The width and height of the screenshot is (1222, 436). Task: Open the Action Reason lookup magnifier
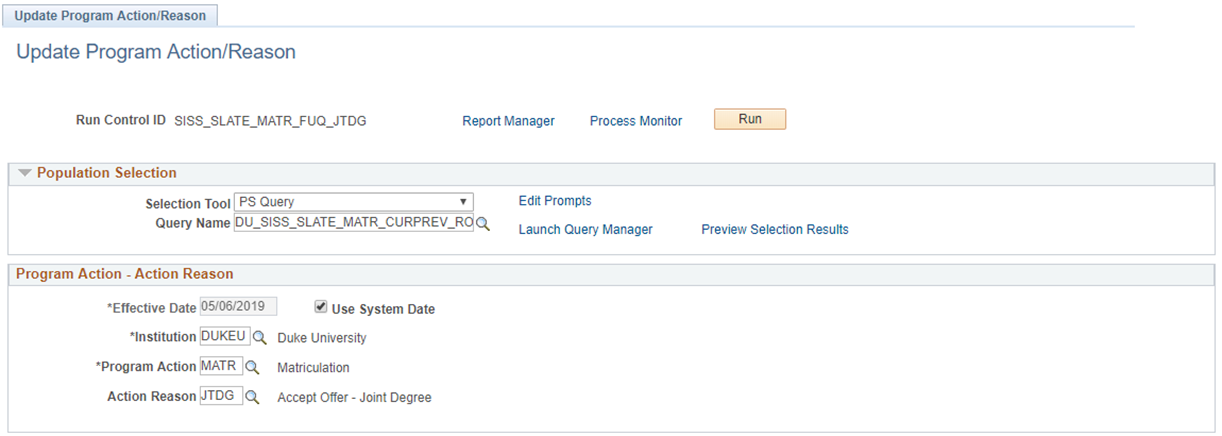click(x=252, y=397)
